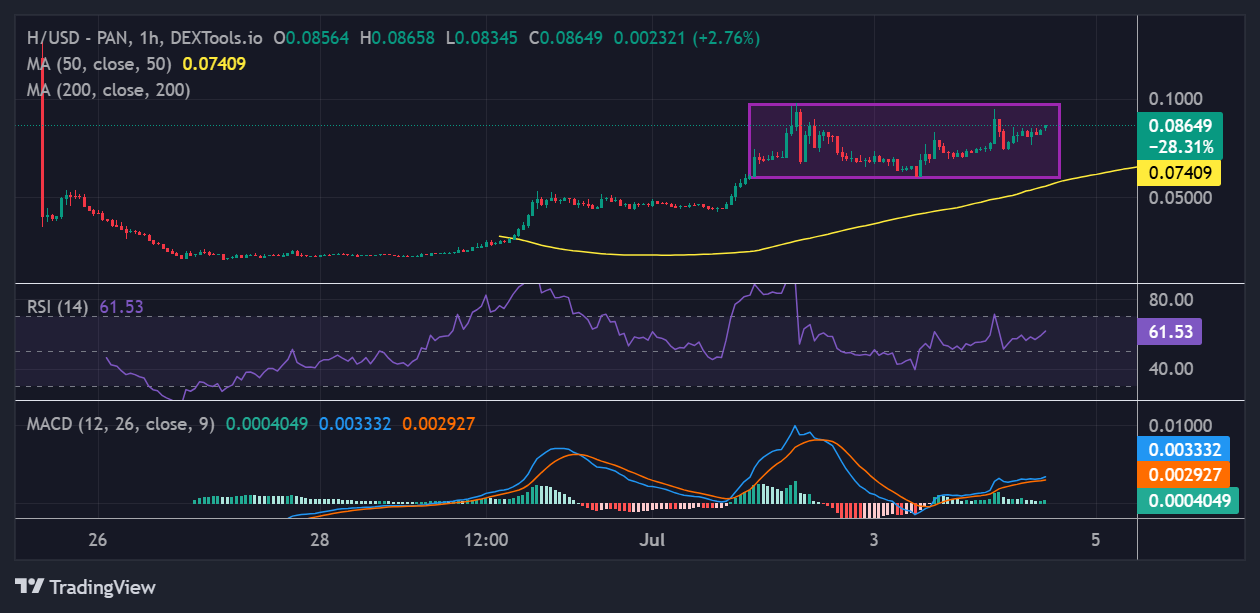Click the MACD legend value 0.0004049

tap(269, 424)
